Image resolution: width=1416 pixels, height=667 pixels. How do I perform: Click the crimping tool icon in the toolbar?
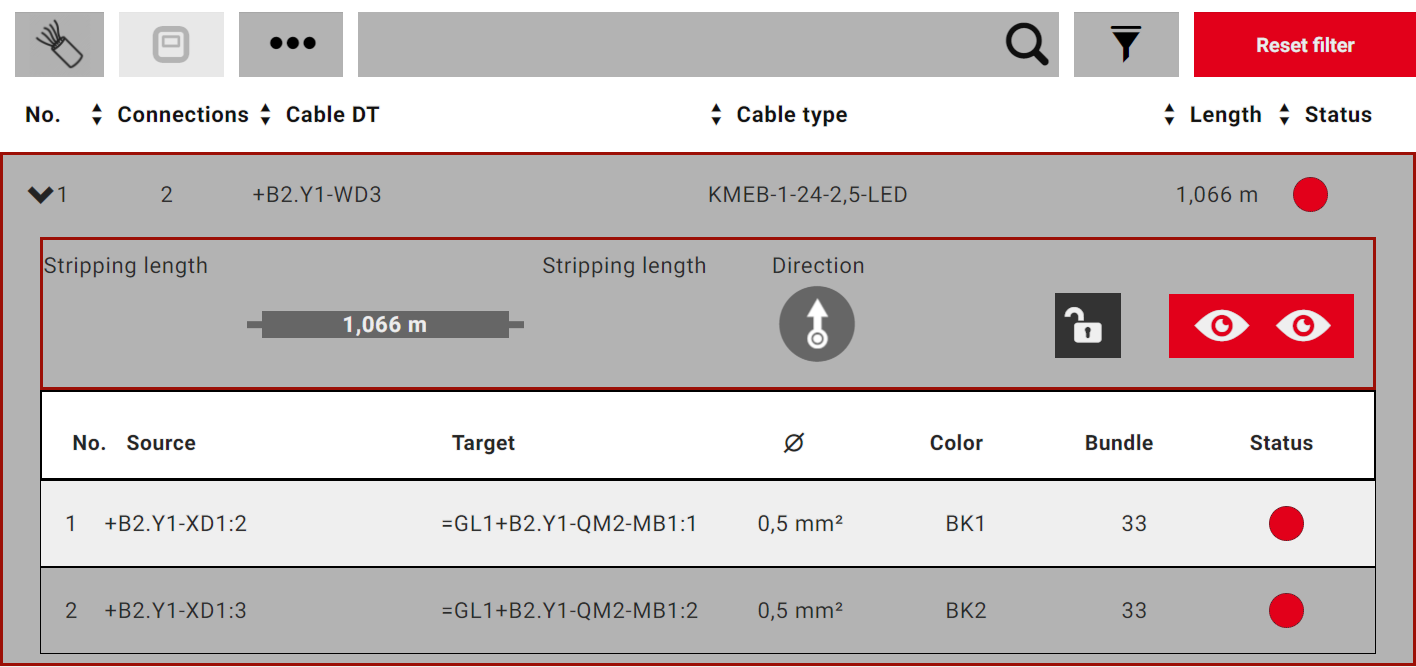coord(171,44)
